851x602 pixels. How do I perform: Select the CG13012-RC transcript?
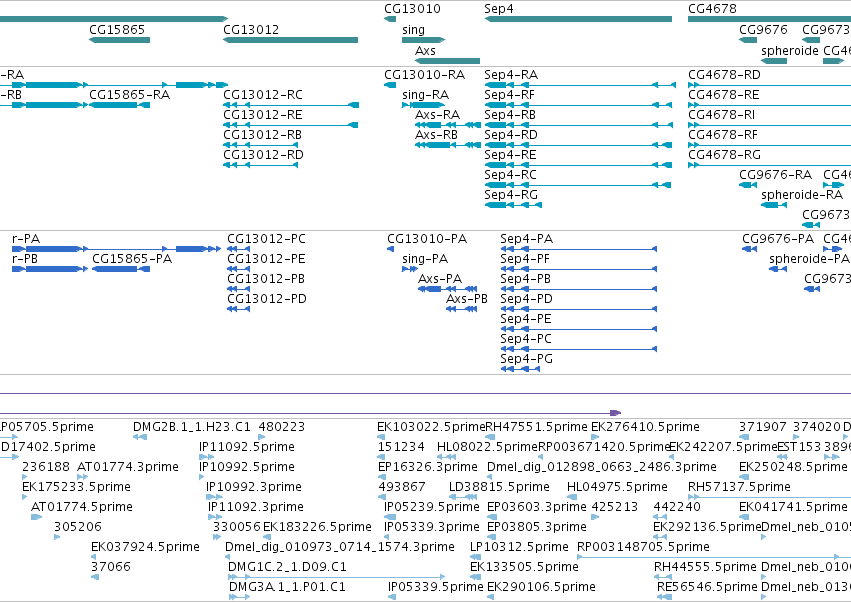291,105
